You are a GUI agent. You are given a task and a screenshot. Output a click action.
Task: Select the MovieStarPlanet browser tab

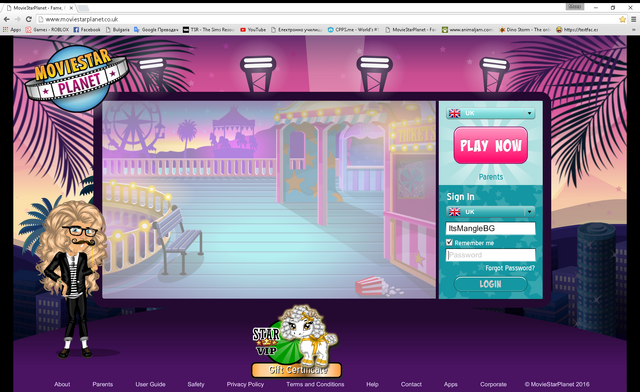pos(40,8)
